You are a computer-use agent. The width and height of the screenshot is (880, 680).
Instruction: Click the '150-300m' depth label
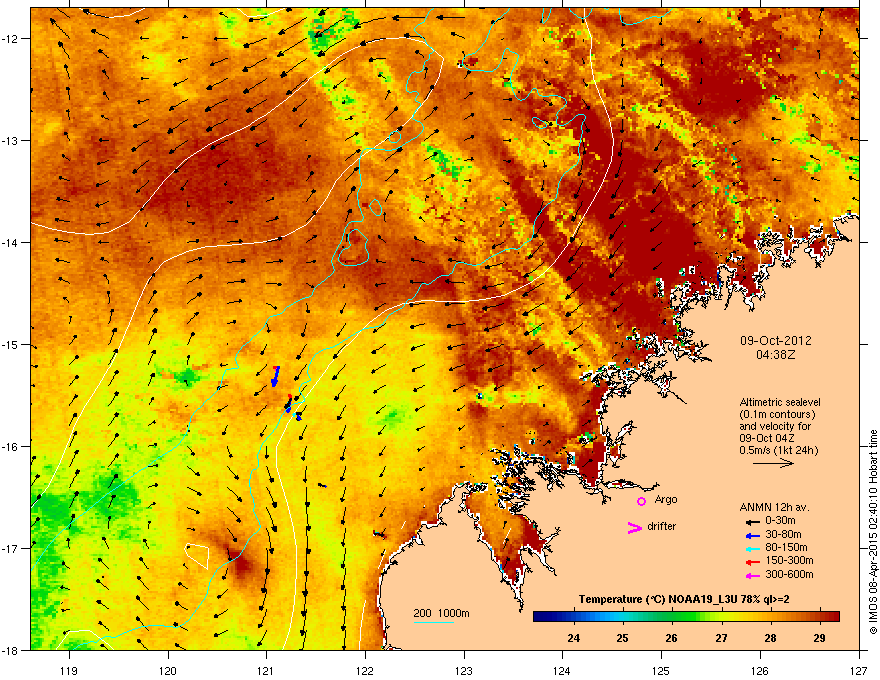tap(789, 560)
